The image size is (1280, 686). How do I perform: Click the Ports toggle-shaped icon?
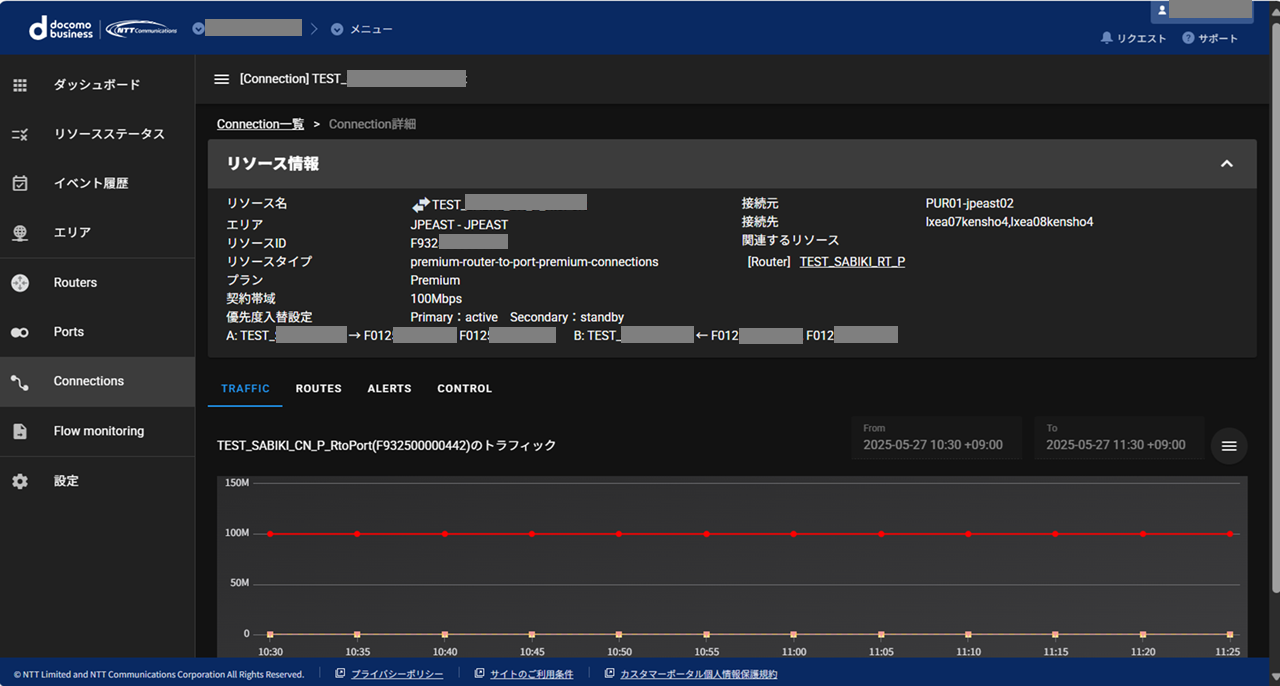[20, 332]
